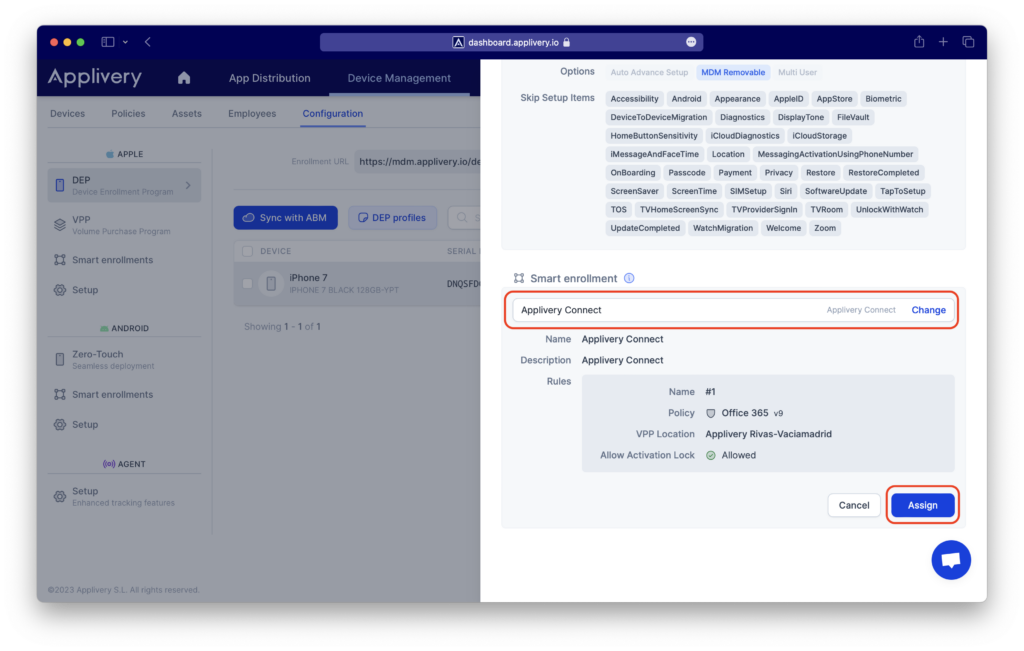This screenshot has height=651, width=1024.
Task: Toggle Multi User option
Action: pyautogui.click(x=797, y=72)
